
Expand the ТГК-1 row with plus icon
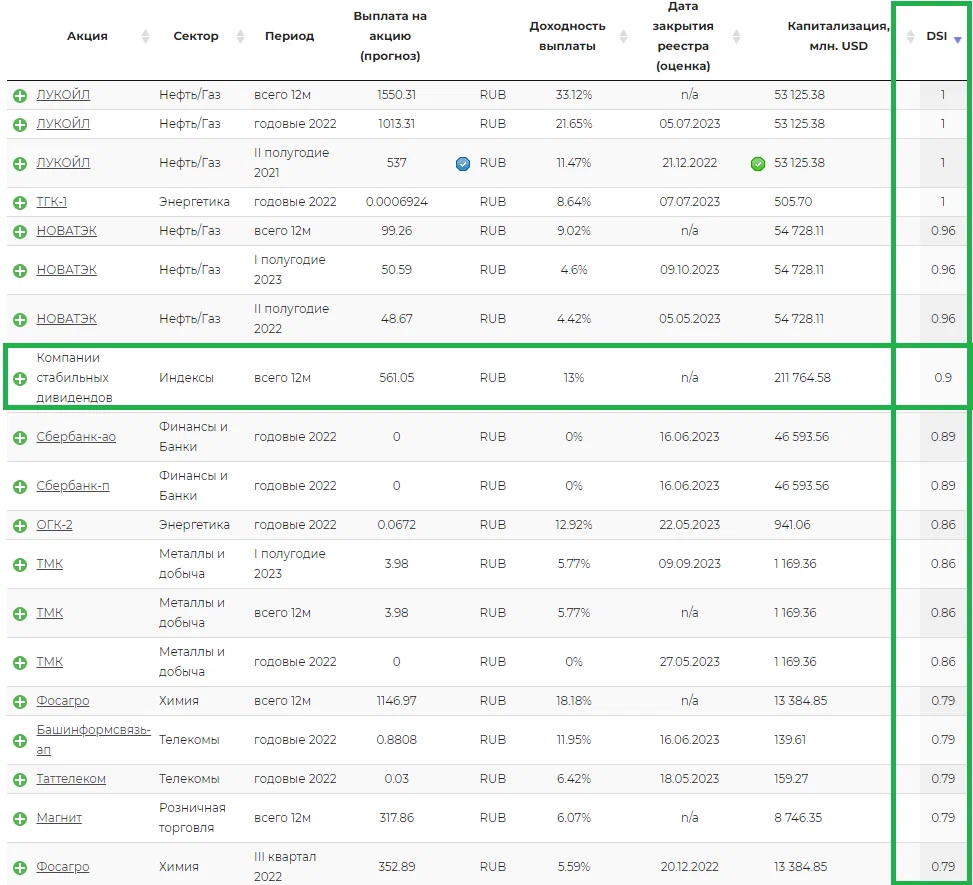(x=19, y=202)
